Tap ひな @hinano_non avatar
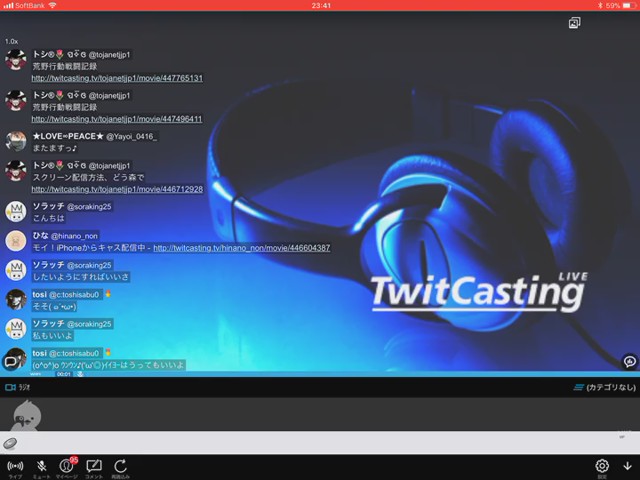Viewport: 640px width, 480px height. 16,241
